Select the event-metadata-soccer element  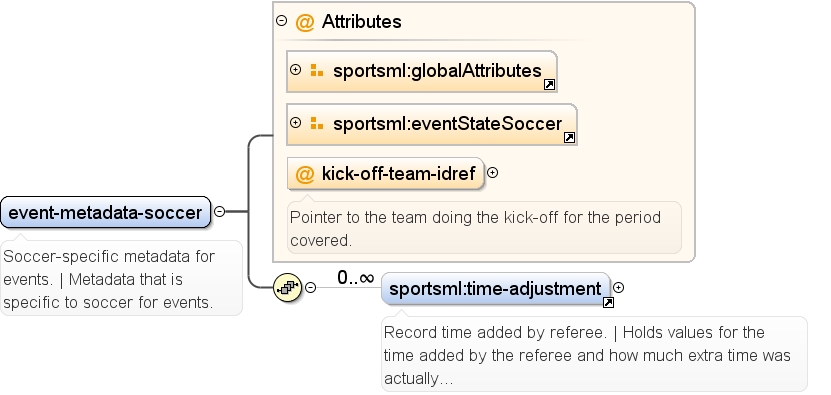click(x=105, y=212)
